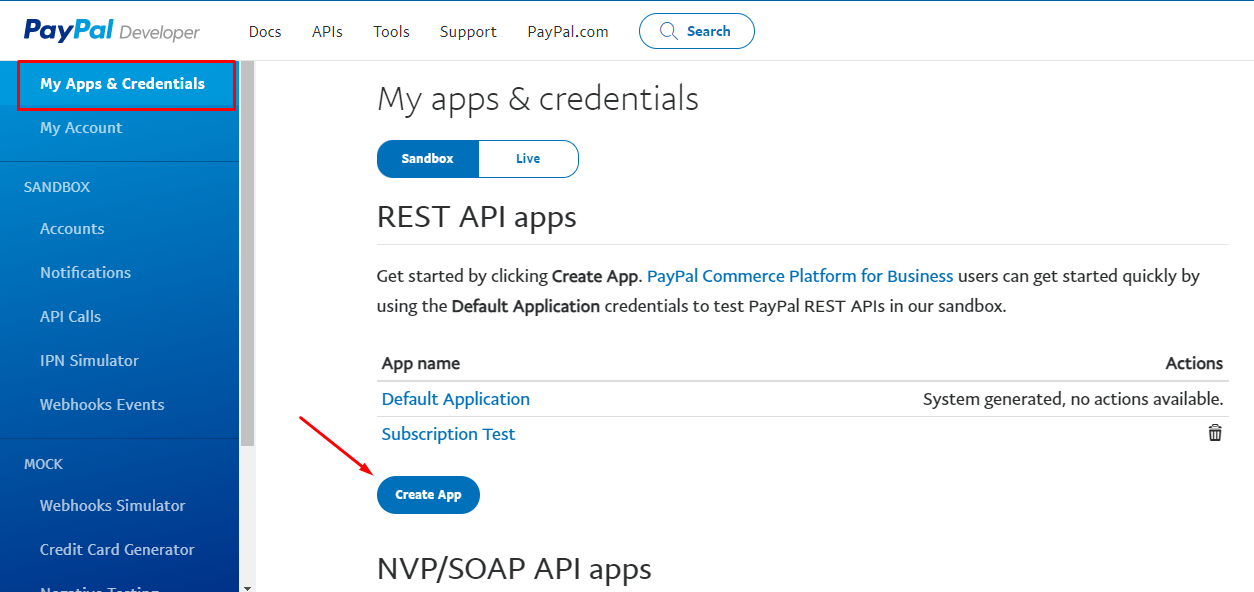This screenshot has height=592, width=1254.
Task: Open PayPal Commerce Platform for Business link
Action: 800,276
